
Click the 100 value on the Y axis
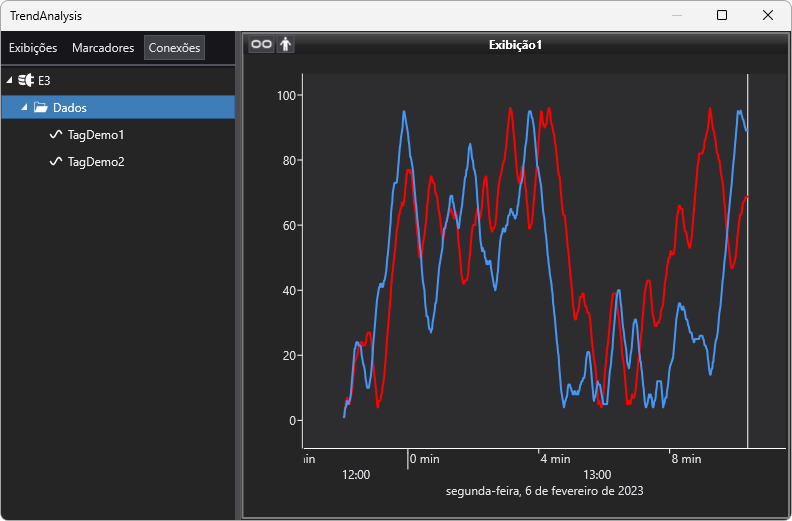tap(289, 95)
